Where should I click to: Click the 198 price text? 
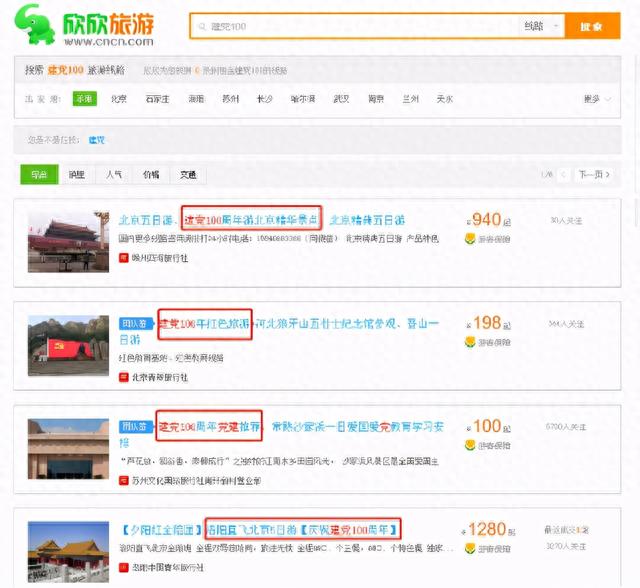[x=489, y=323]
